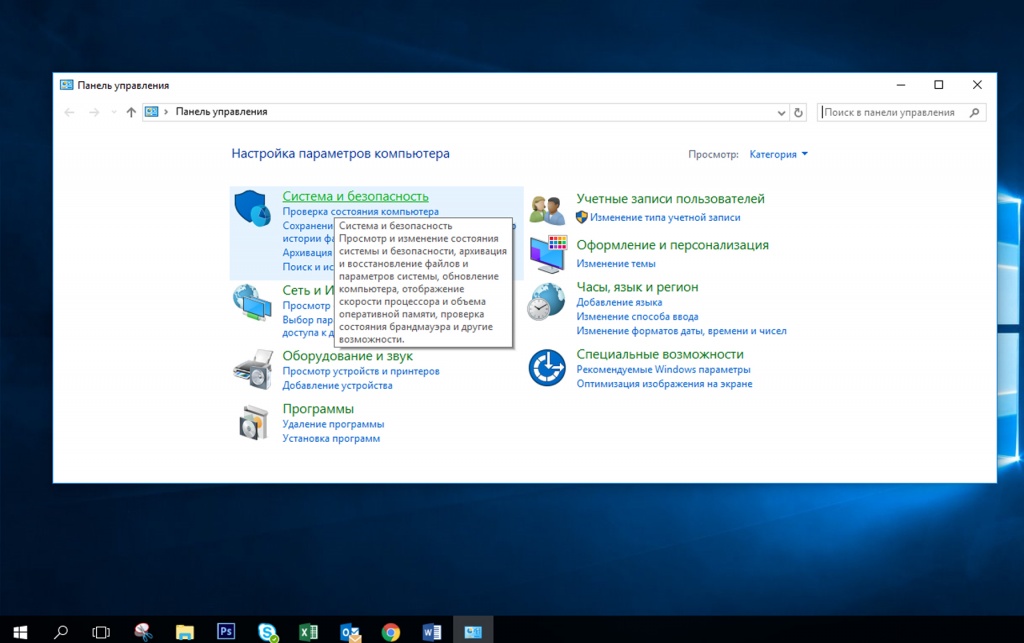
Task: Open Учетные записи пользователей category
Action: [x=670, y=198]
